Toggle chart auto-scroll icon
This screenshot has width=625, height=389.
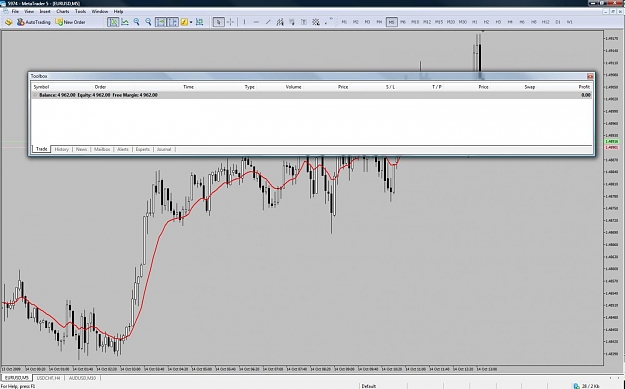[x=161, y=22]
